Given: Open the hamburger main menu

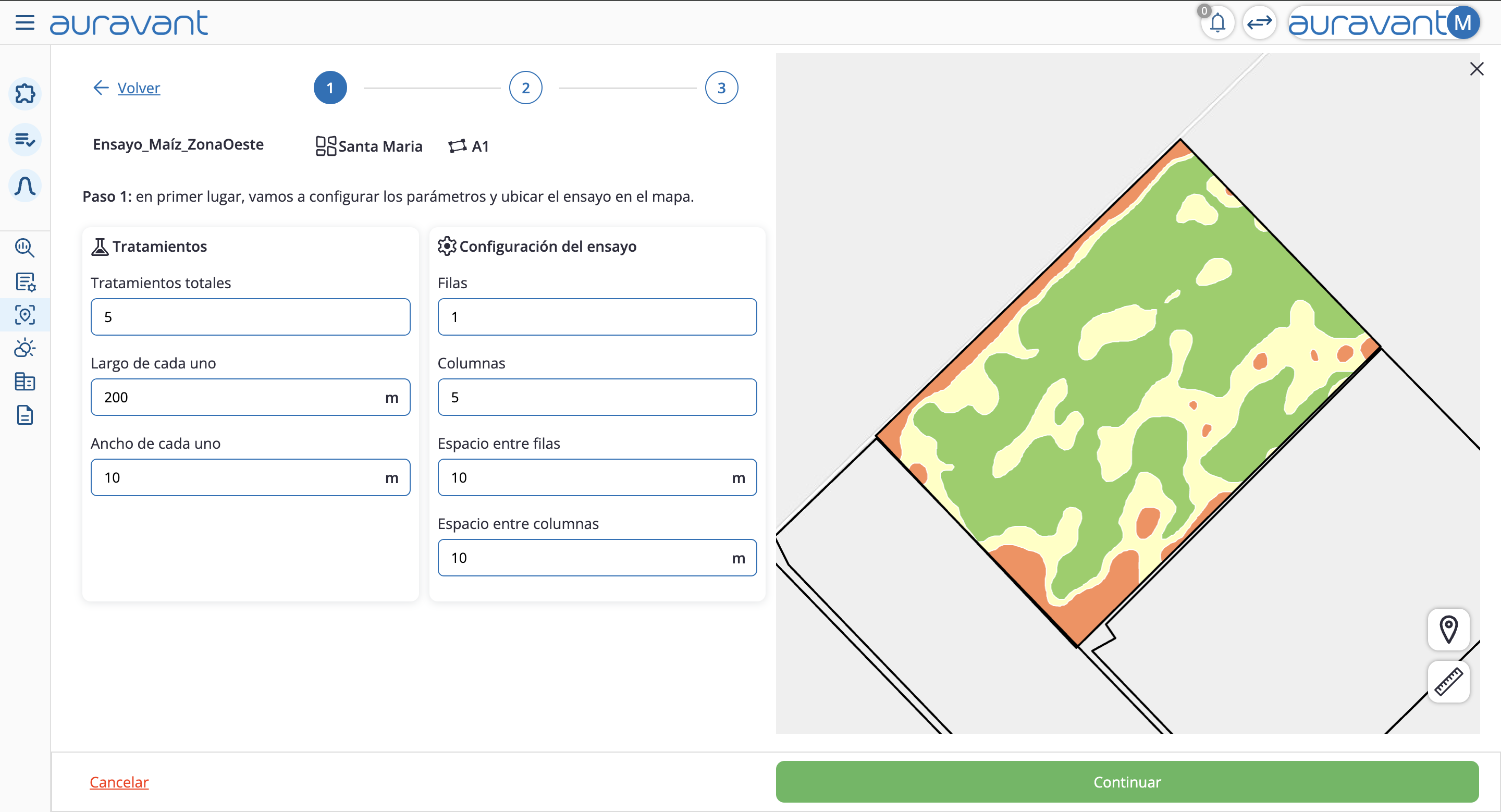Looking at the screenshot, I should pyautogui.click(x=24, y=23).
